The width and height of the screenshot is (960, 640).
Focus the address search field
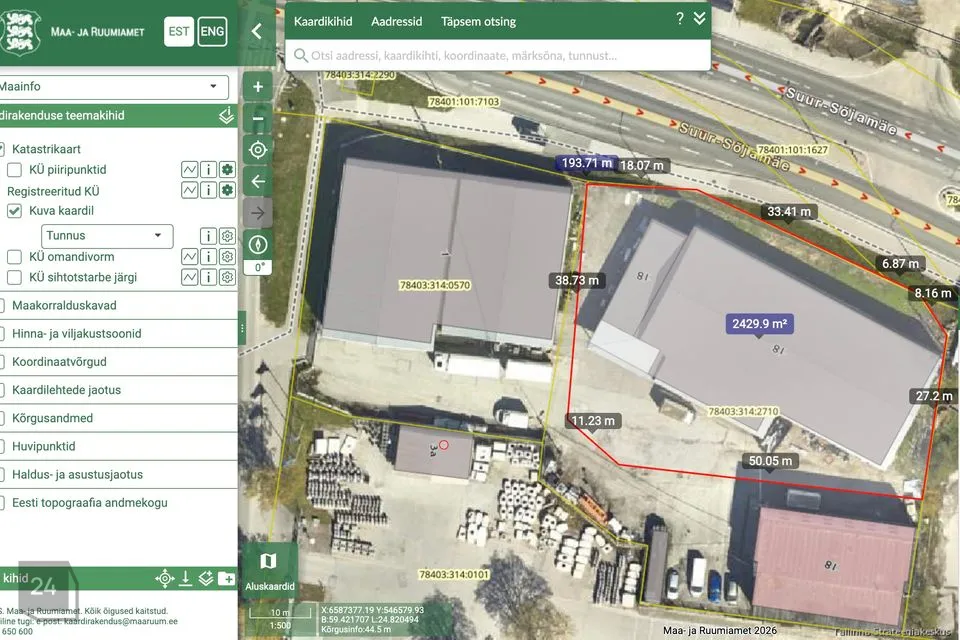pos(498,55)
